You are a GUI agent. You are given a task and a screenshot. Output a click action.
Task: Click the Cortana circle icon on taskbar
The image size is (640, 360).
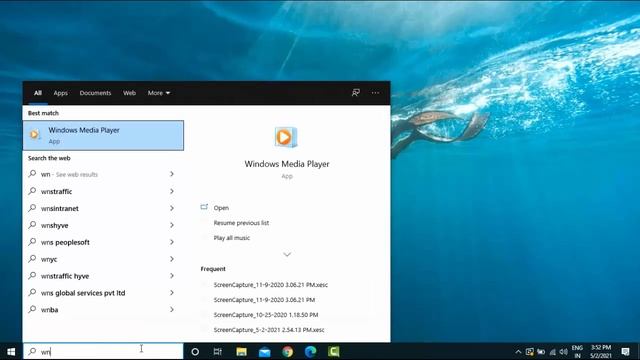click(x=195, y=351)
